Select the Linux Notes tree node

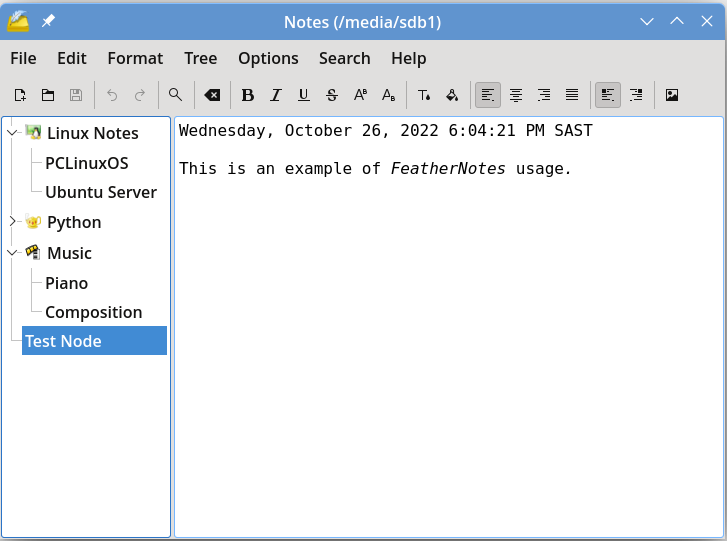coord(93,133)
